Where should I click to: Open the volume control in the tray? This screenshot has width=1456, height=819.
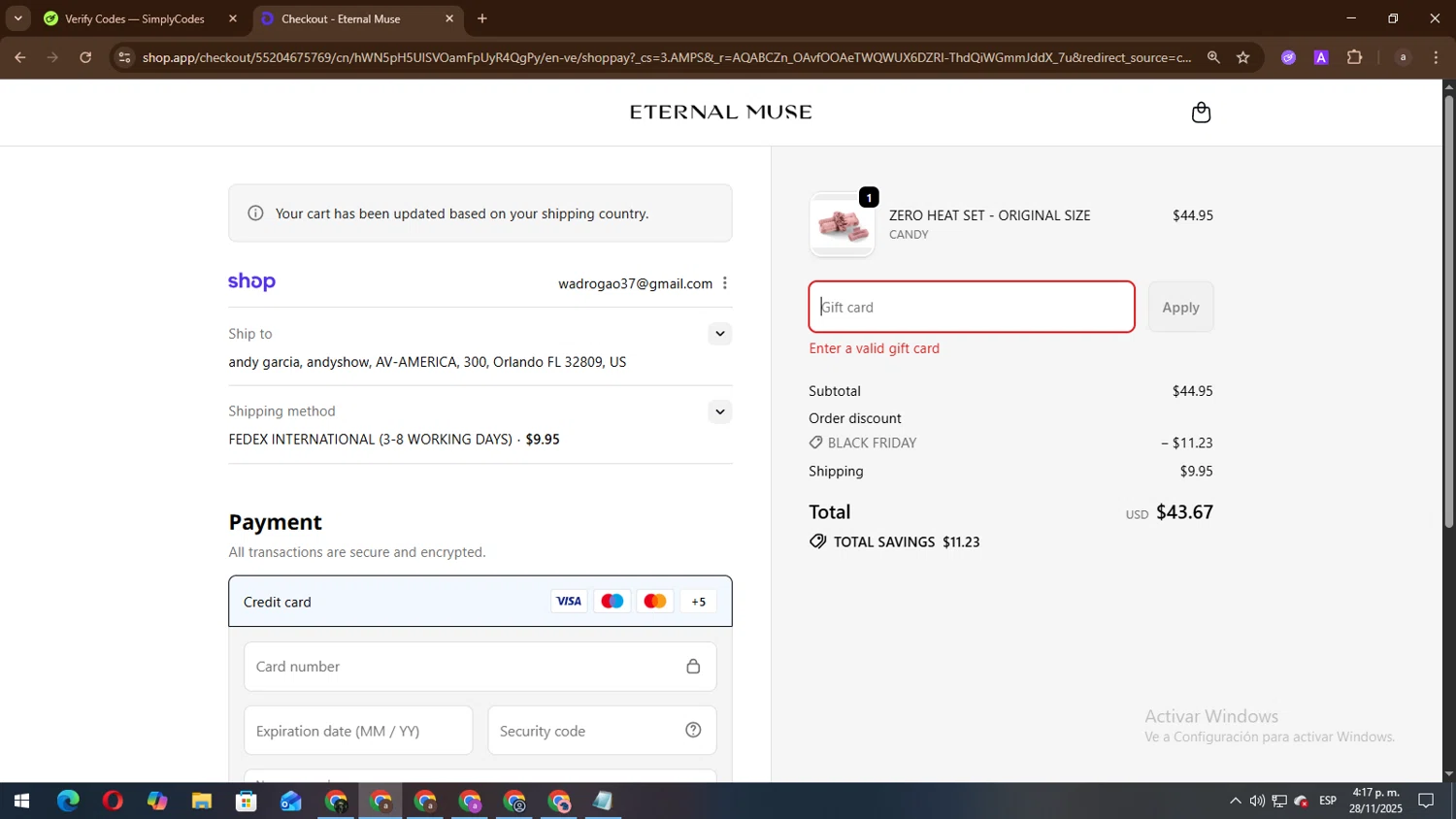click(1257, 802)
